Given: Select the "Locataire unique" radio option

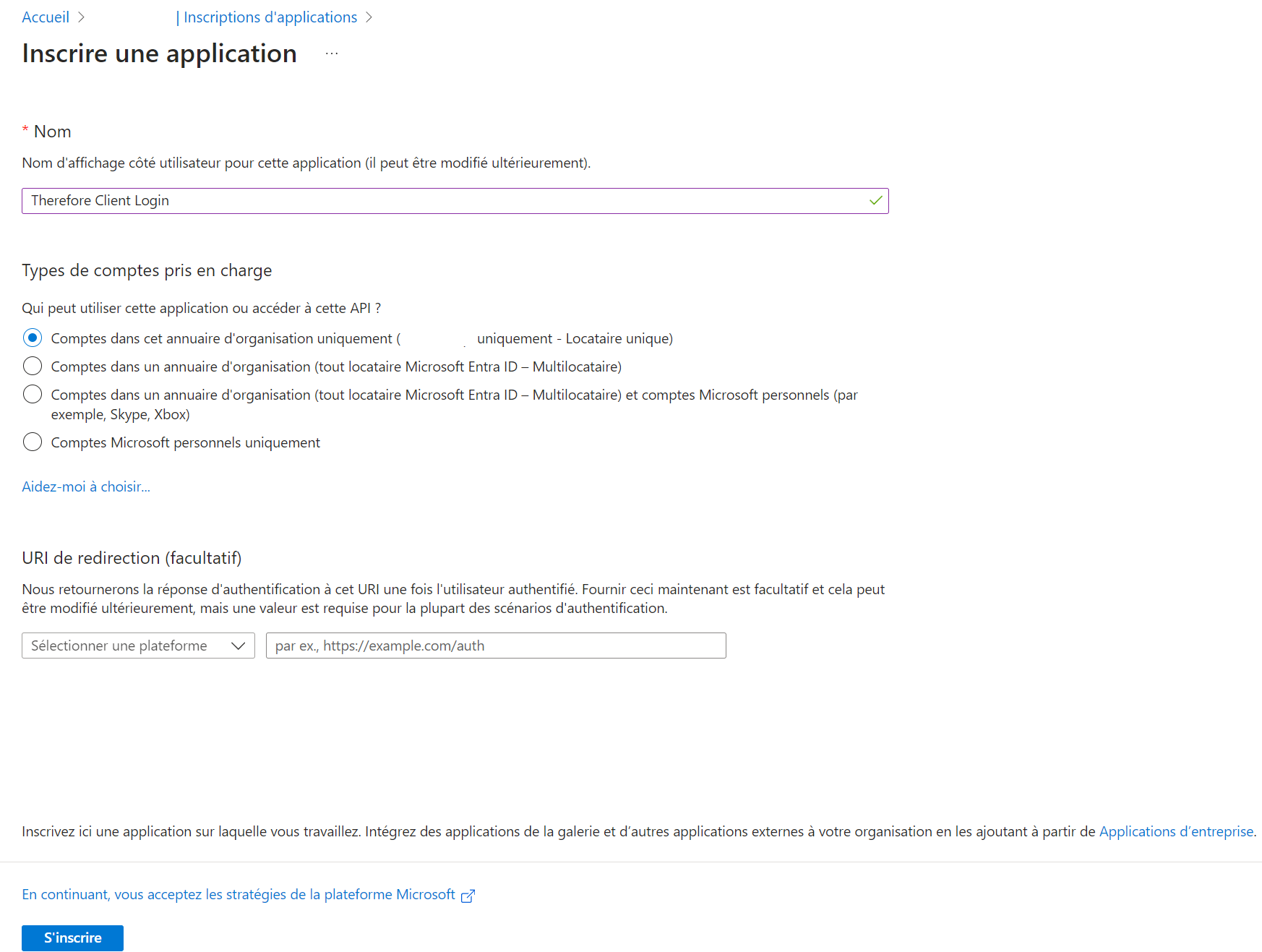Looking at the screenshot, I should pyautogui.click(x=32, y=338).
